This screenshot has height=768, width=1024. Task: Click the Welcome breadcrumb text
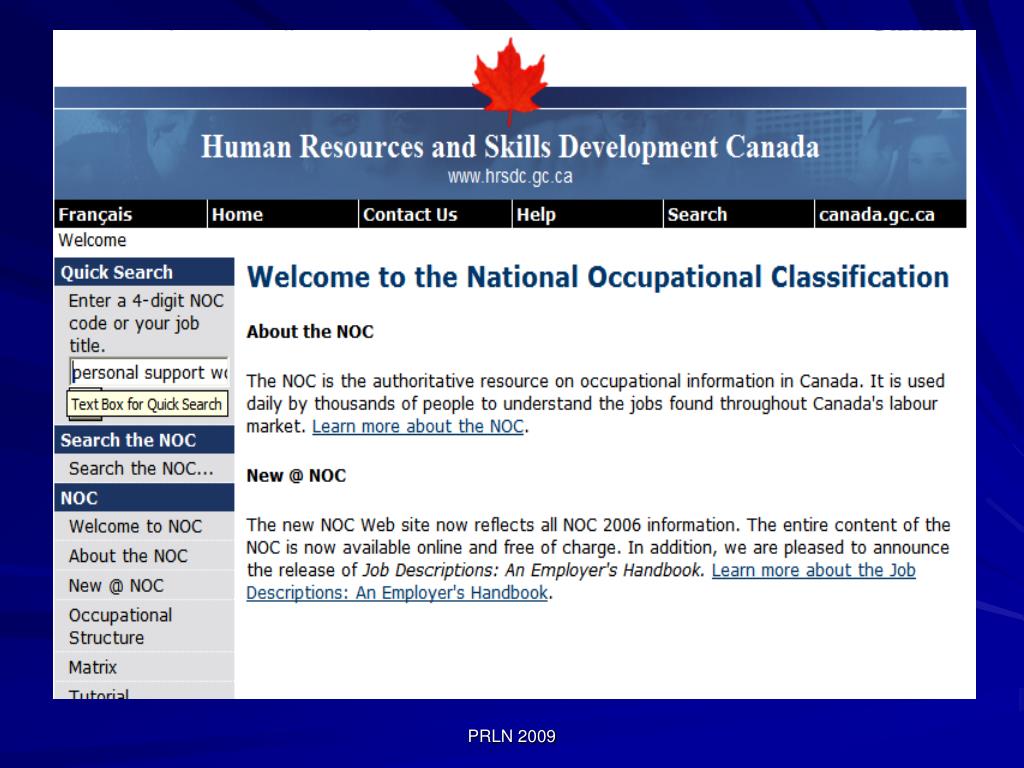(92, 240)
